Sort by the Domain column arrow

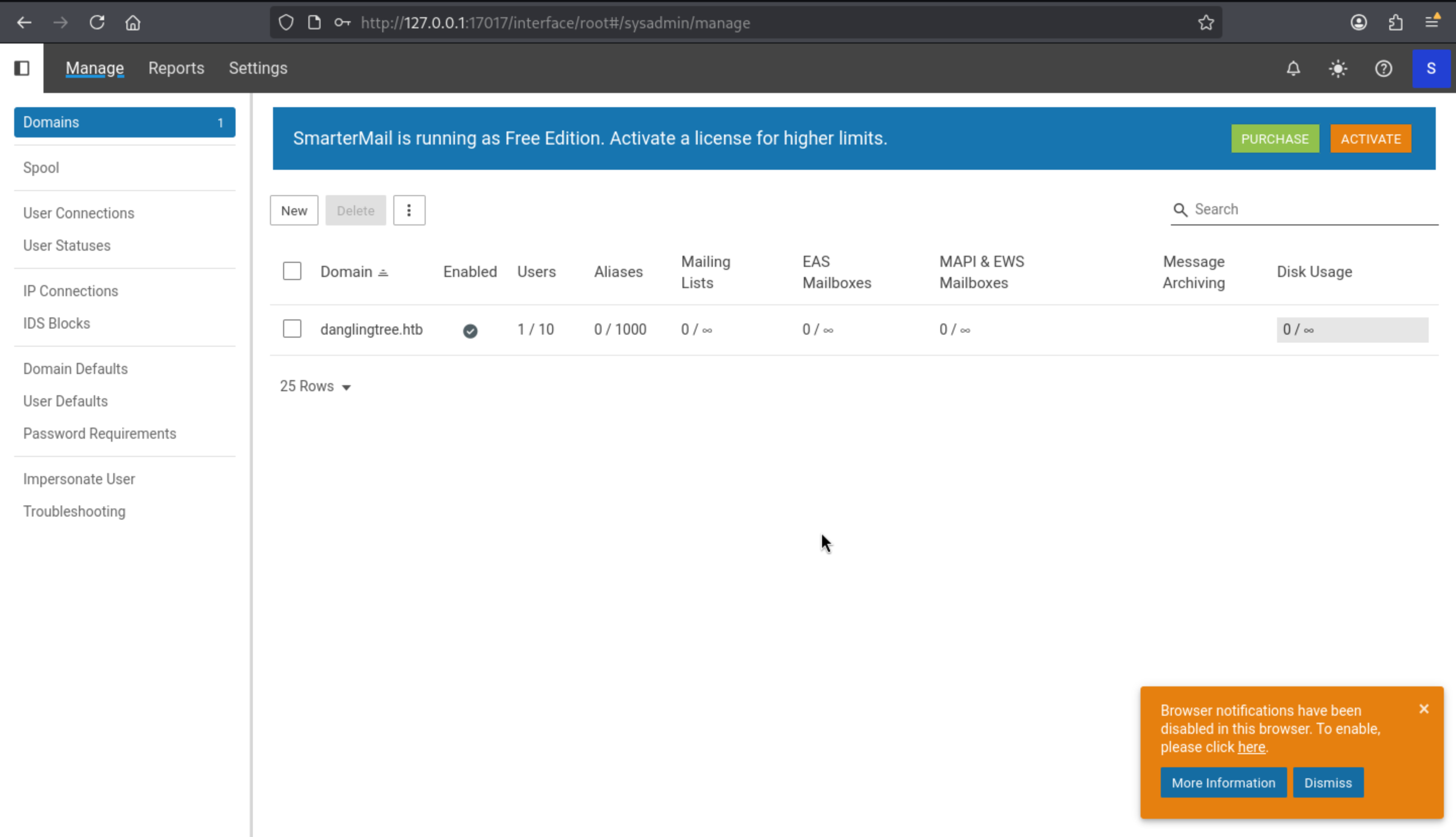click(x=383, y=272)
